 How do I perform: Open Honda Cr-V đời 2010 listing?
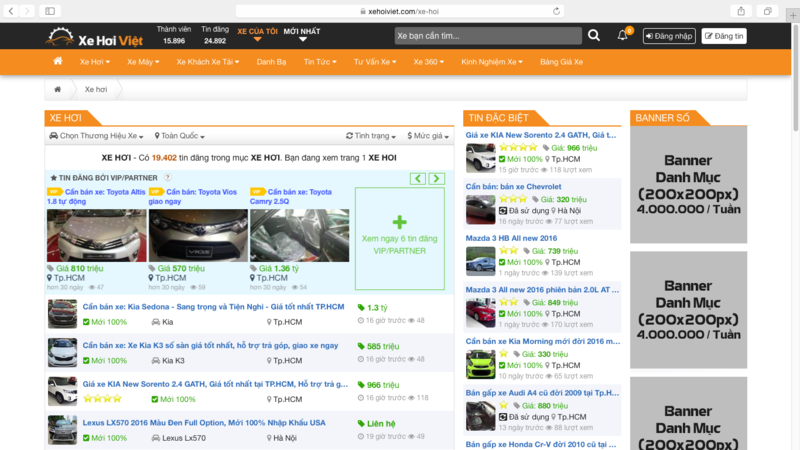click(541, 444)
